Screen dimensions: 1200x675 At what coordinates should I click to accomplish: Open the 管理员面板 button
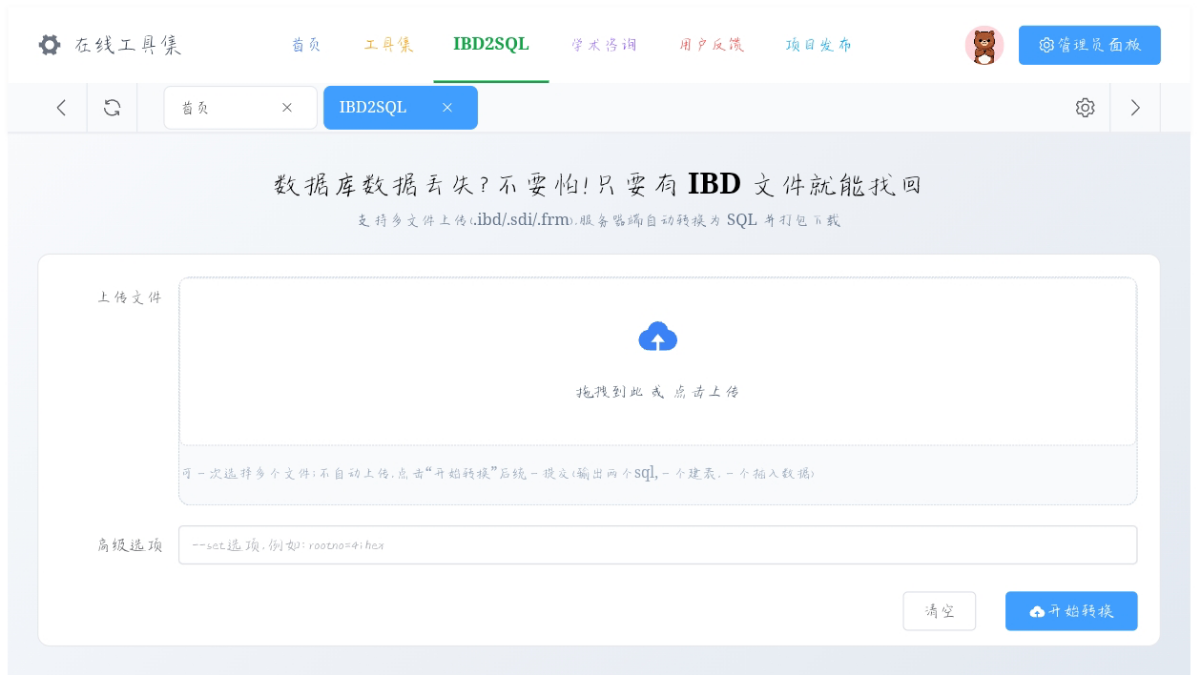click(x=1090, y=45)
